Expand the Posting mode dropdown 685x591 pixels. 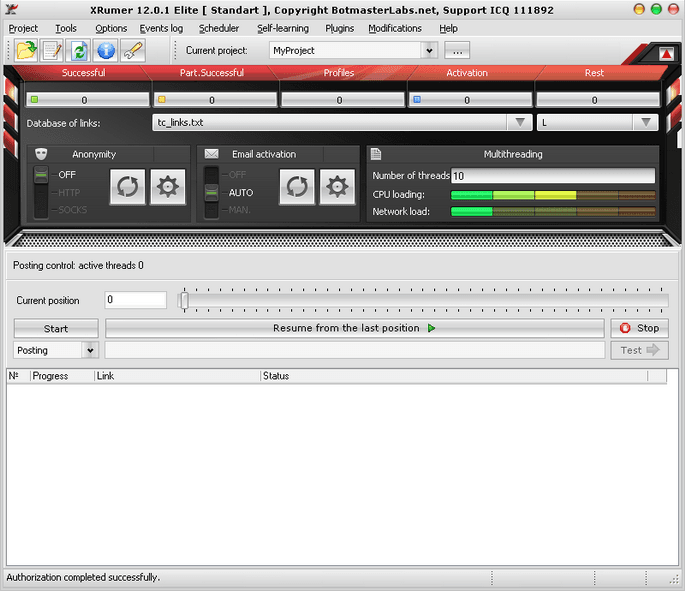pyautogui.click(x=90, y=350)
